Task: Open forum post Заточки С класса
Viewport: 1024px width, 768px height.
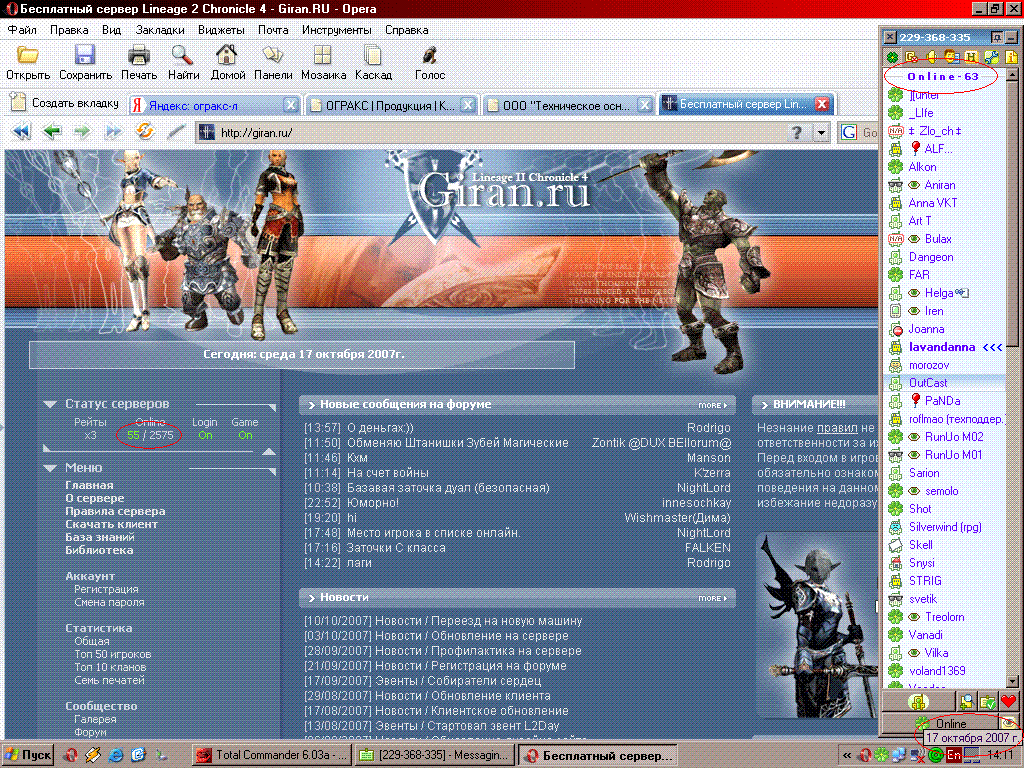Action: pyautogui.click(x=396, y=548)
